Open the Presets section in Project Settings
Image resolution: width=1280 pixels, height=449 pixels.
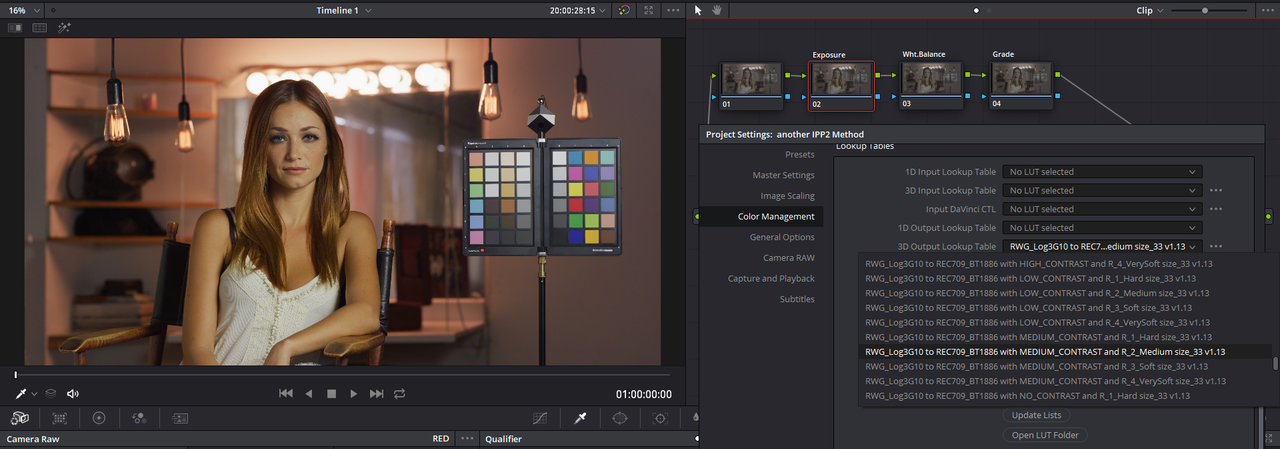[x=800, y=155]
